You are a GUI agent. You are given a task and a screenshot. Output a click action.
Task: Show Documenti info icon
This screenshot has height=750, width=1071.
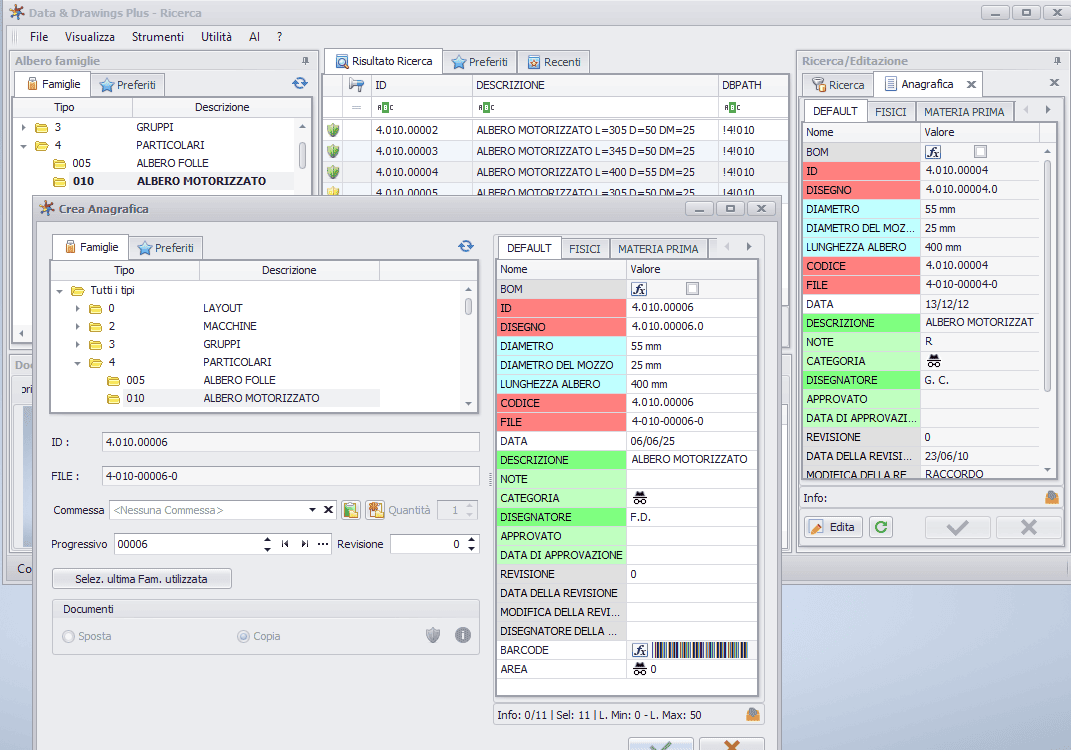[463, 635]
